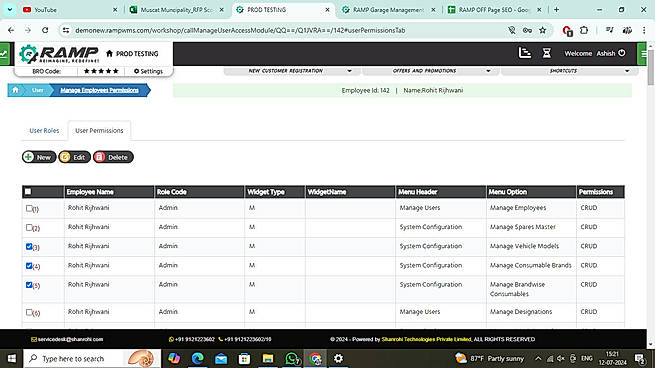This screenshot has width=655, height=368.
Task: Reload the current page
Action: point(45,30)
